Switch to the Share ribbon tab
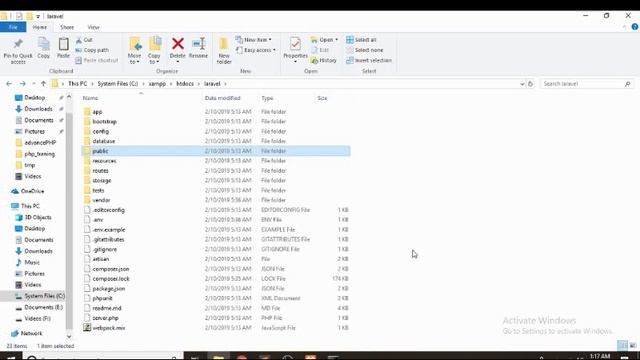 pyautogui.click(x=67, y=27)
